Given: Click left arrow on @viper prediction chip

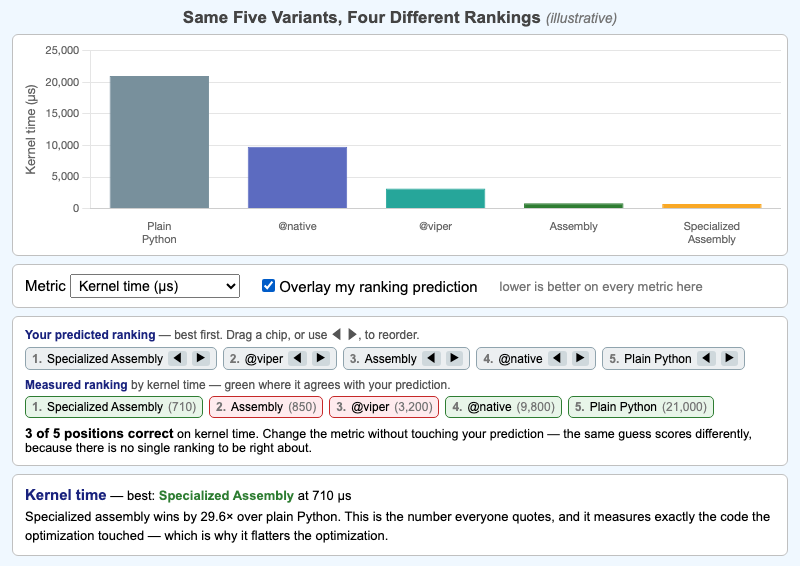Looking at the screenshot, I should (x=297, y=358).
